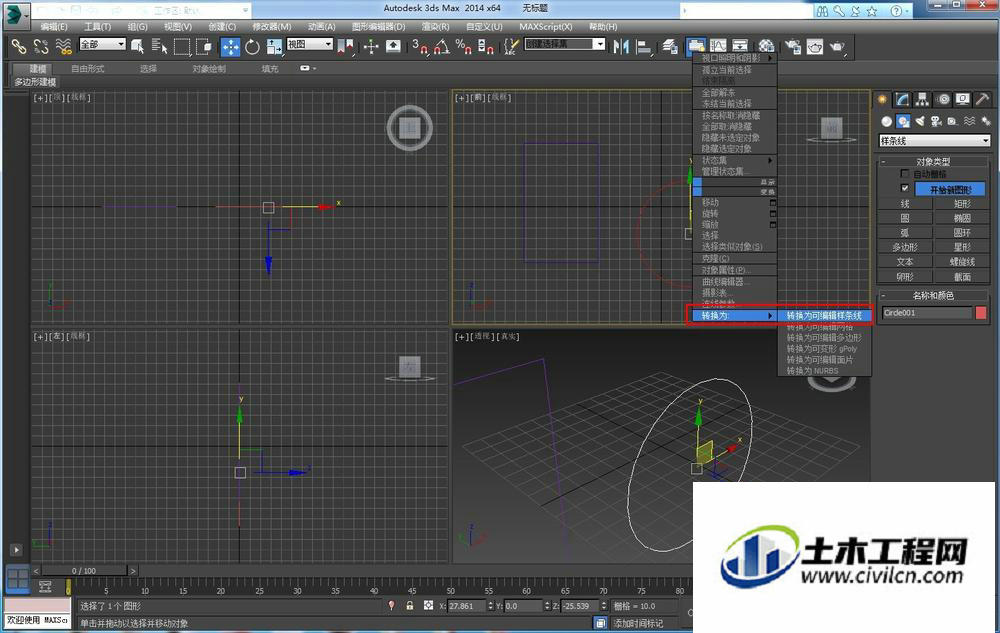This screenshot has width=1000, height=633.
Task: Open the Material Editor sphere icon
Action: [766, 47]
